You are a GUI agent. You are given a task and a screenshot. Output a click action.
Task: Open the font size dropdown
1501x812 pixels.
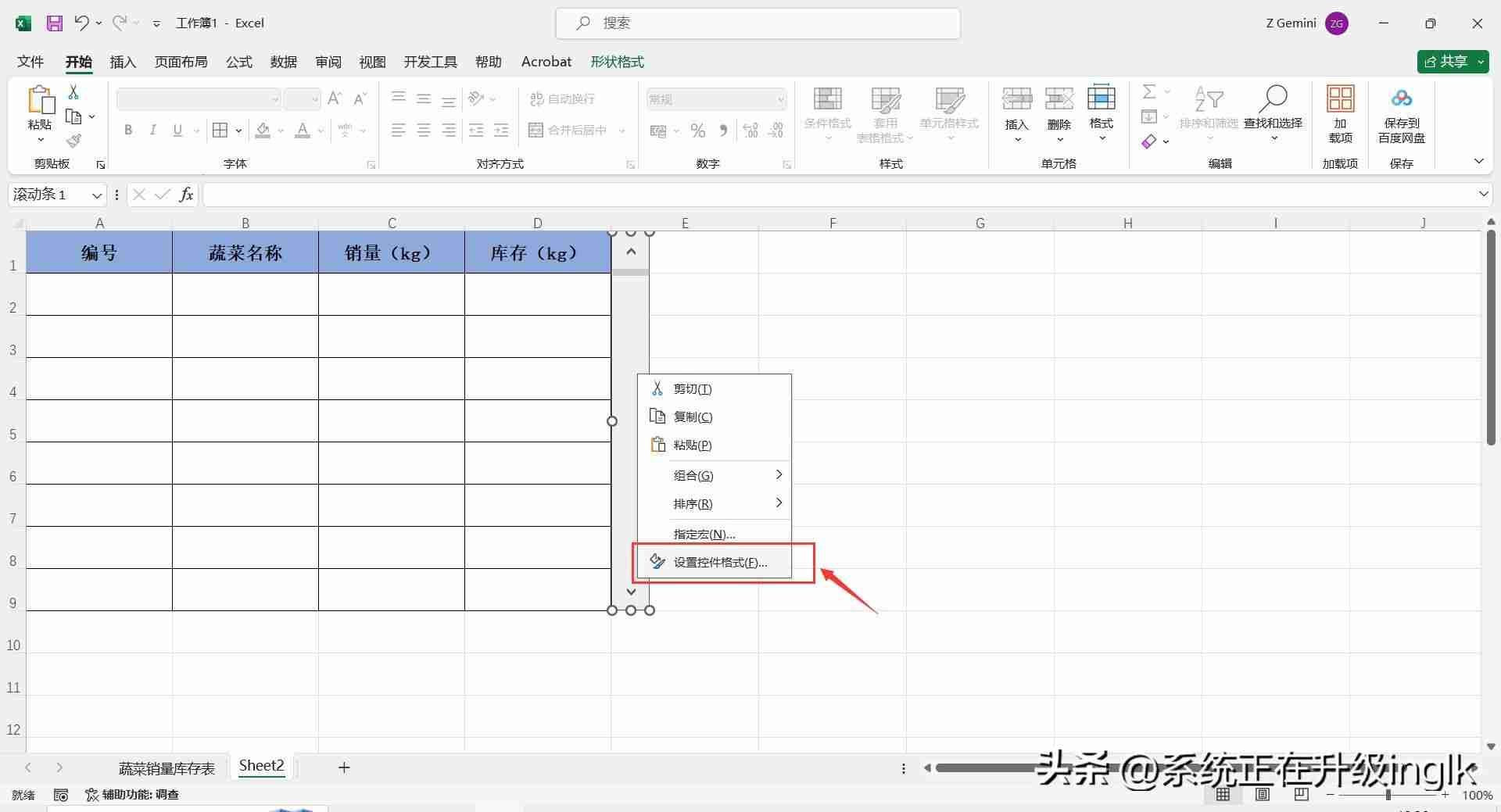[315, 98]
